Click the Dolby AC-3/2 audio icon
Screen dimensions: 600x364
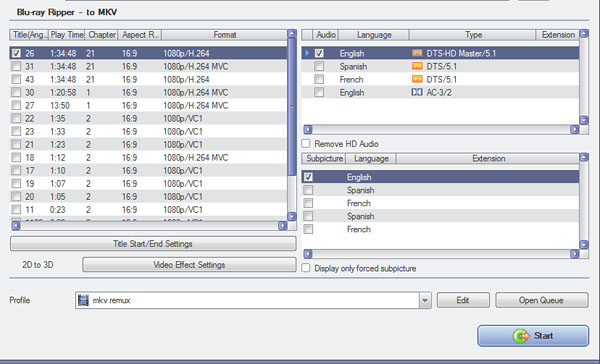pos(417,92)
